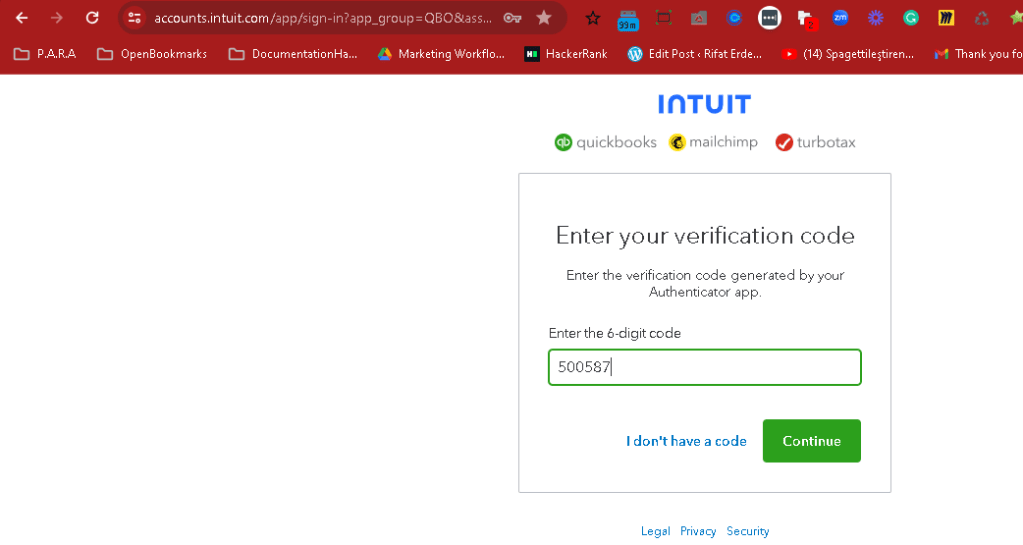Bookmark this tab with the filled star
The height and width of the screenshot is (545, 1023).
543,18
